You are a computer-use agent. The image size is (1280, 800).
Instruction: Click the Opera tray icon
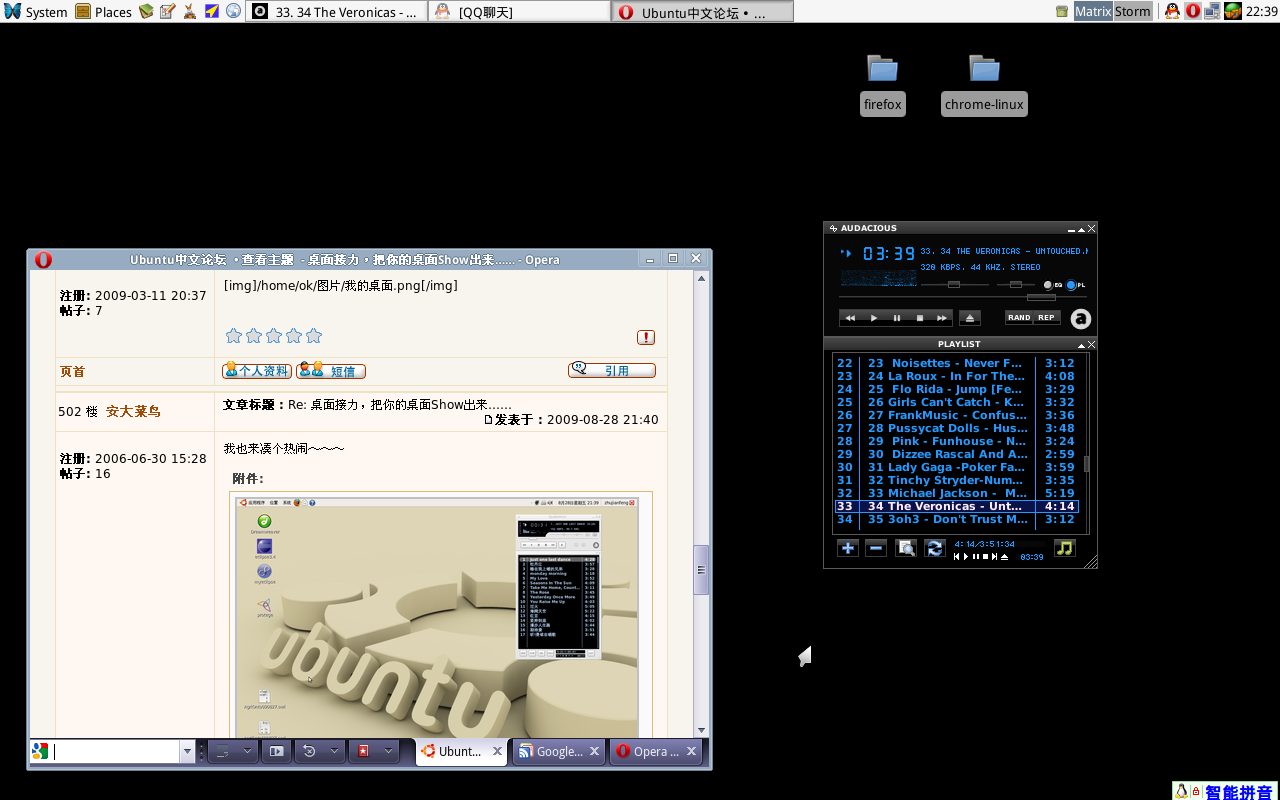[1193, 12]
